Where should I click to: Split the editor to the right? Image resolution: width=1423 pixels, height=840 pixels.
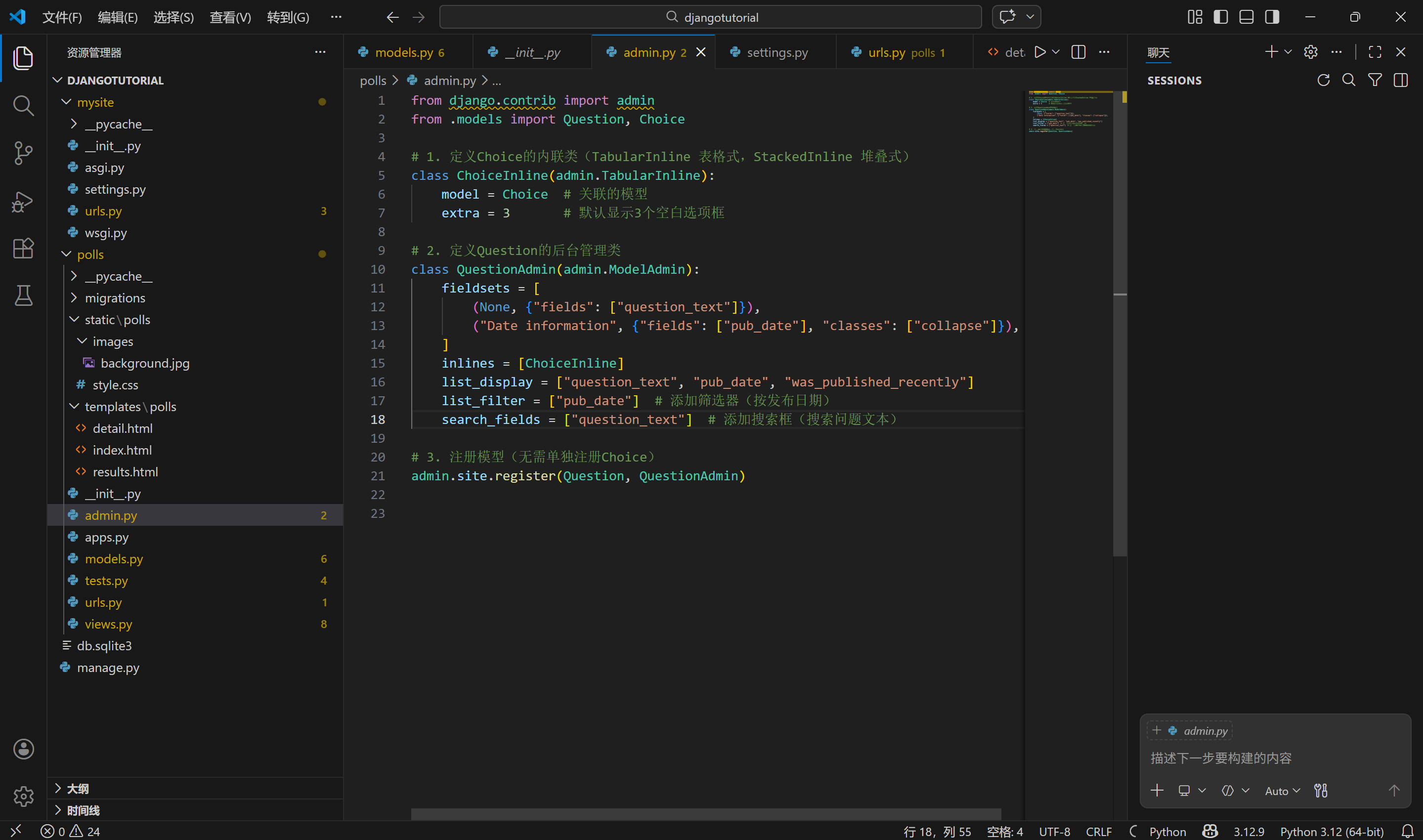click(x=1078, y=52)
